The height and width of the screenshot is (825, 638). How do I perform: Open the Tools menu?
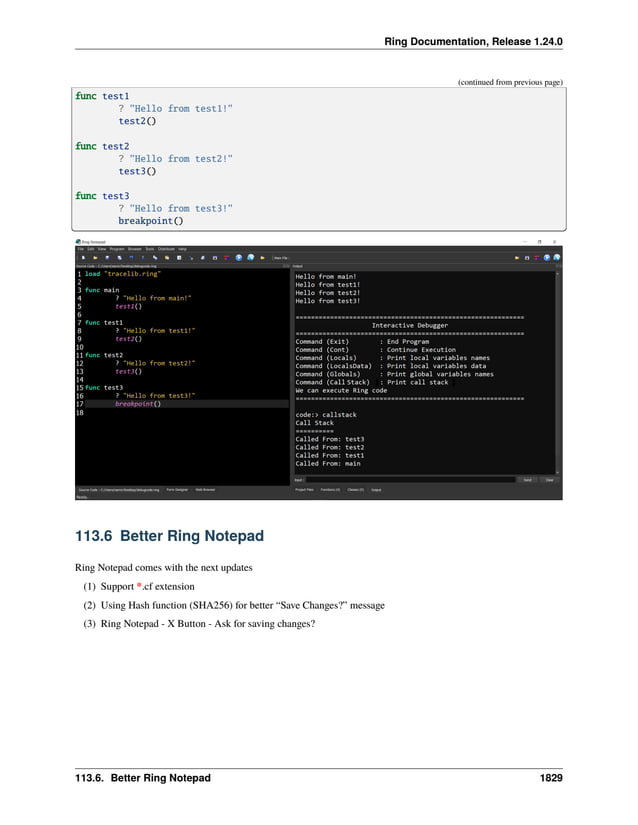pyautogui.click(x=149, y=249)
